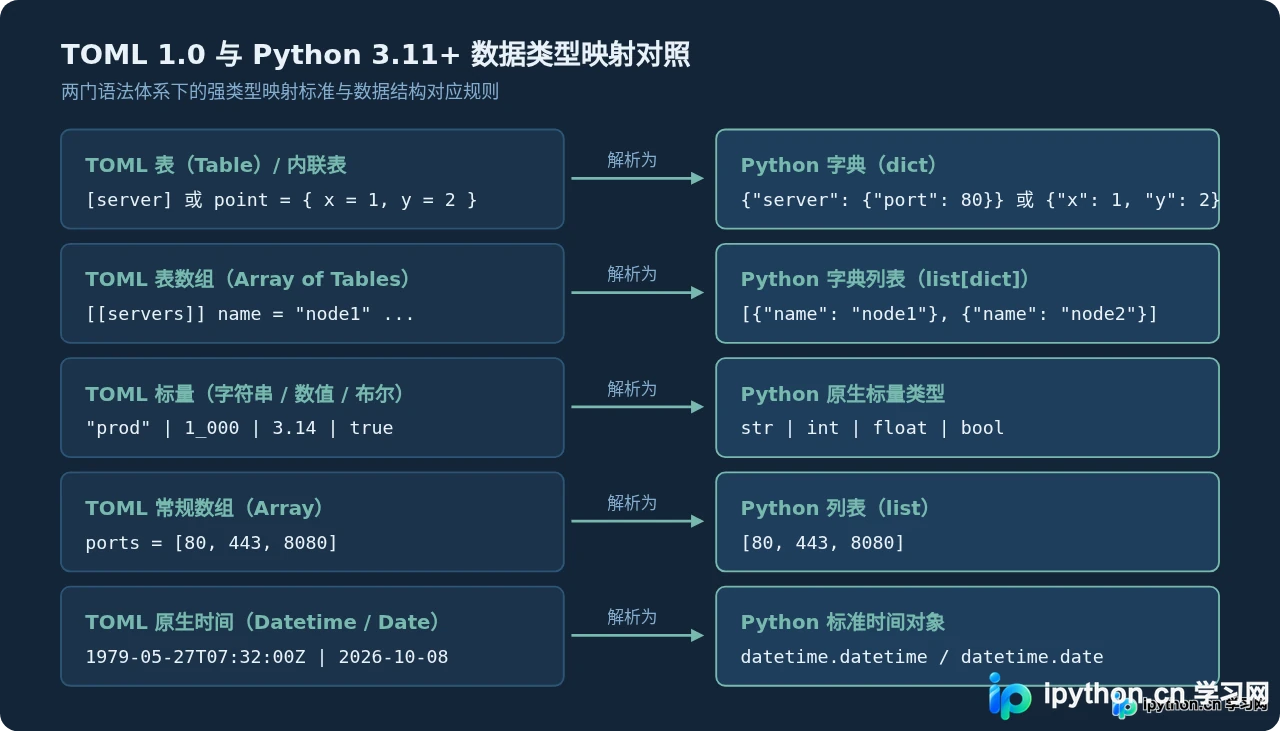Select the heading "TOML 标量（字符串 / 数值 / 布尔）"
Viewport: 1280px width, 732px height.
coord(245,394)
